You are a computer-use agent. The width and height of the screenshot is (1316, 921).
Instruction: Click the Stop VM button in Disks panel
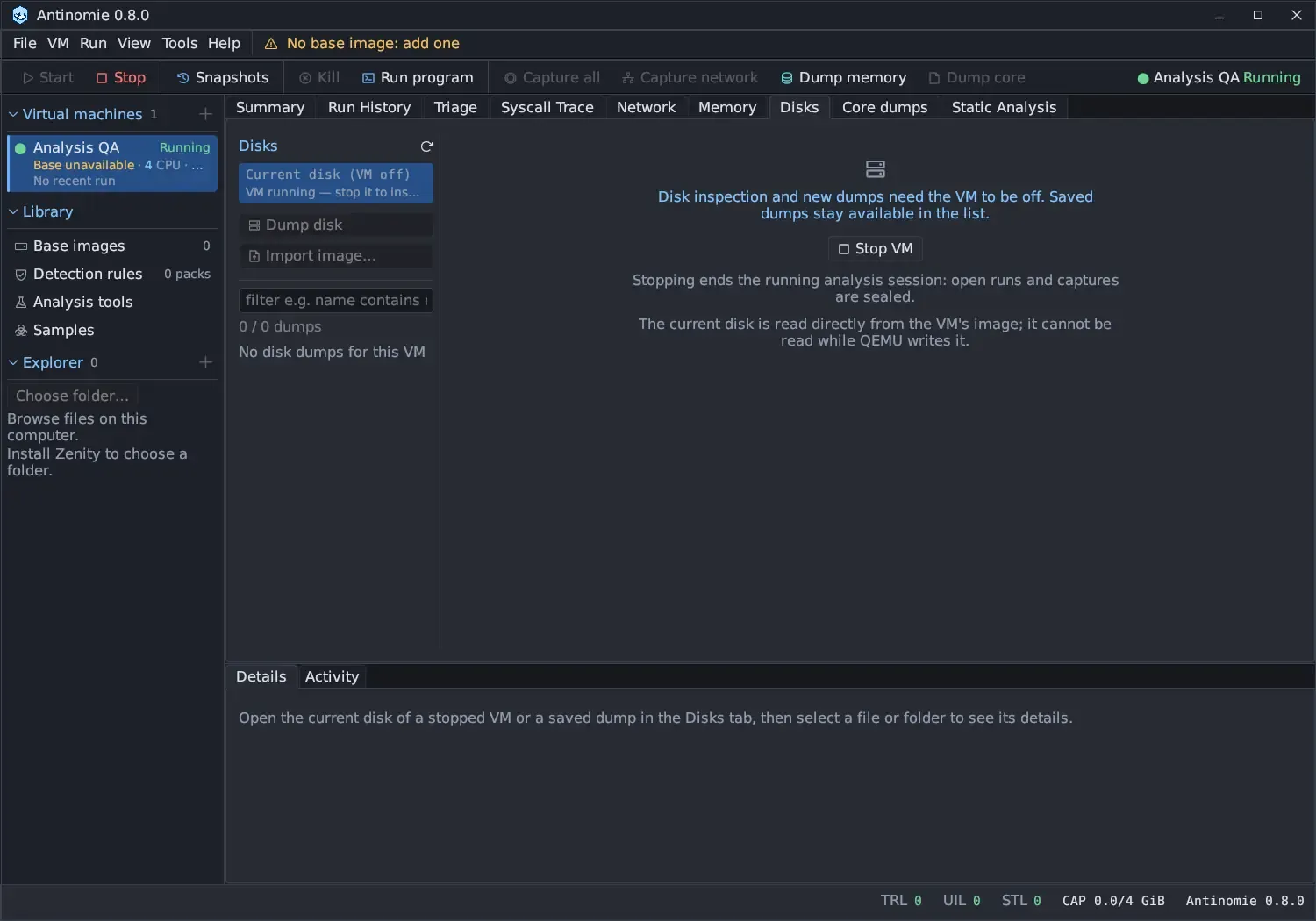876,249
